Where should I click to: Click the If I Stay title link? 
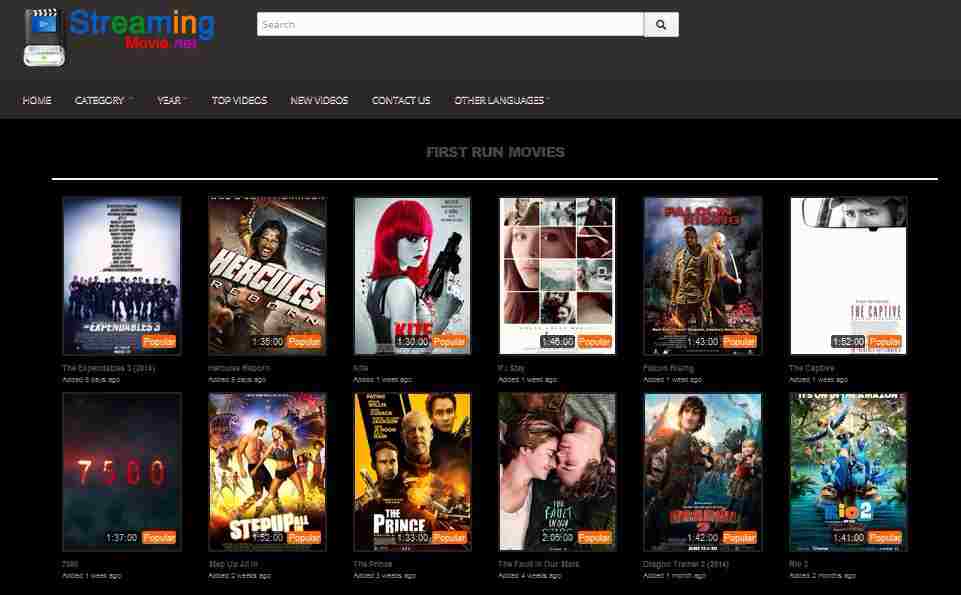(511, 368)
